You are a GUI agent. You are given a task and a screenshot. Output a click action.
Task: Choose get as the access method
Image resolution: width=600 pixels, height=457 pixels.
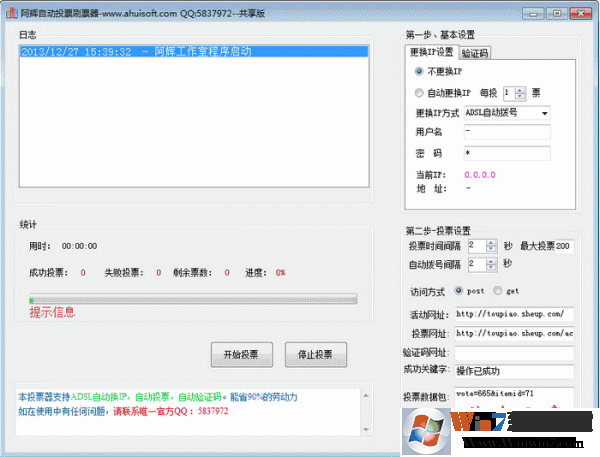[x=499, y=291]
